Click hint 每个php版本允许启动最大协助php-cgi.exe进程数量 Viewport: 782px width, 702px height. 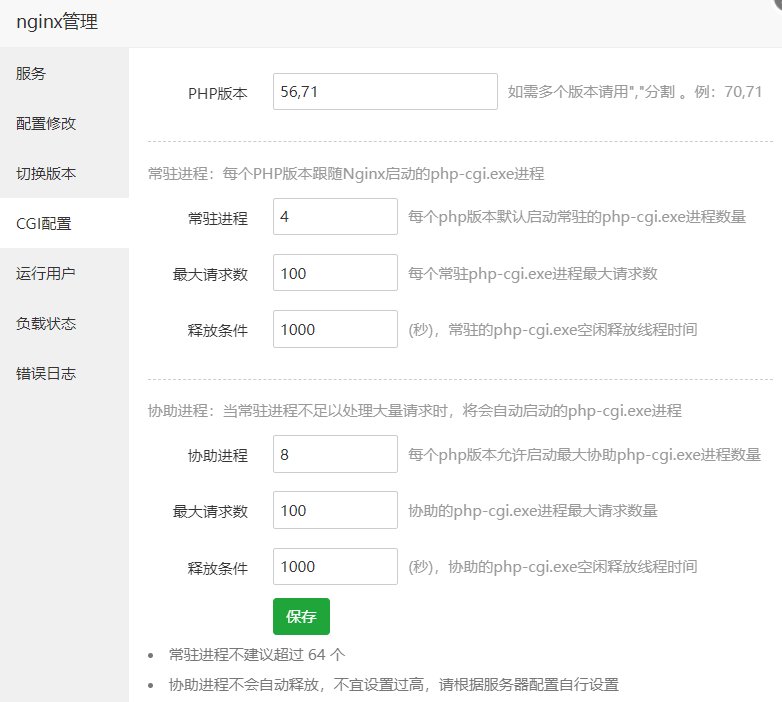(x=585, y=455)
